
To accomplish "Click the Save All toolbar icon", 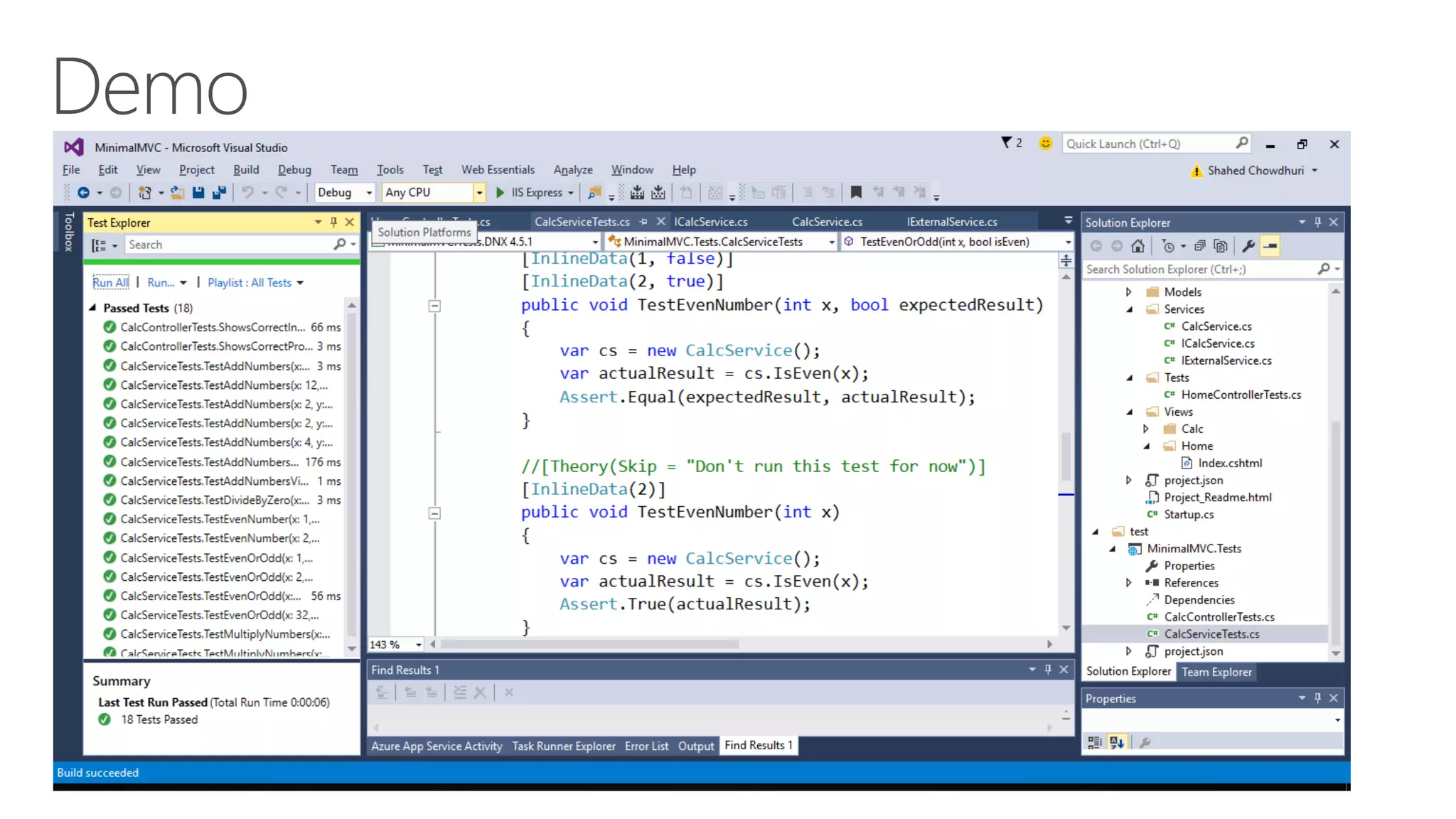I will 219,192.
